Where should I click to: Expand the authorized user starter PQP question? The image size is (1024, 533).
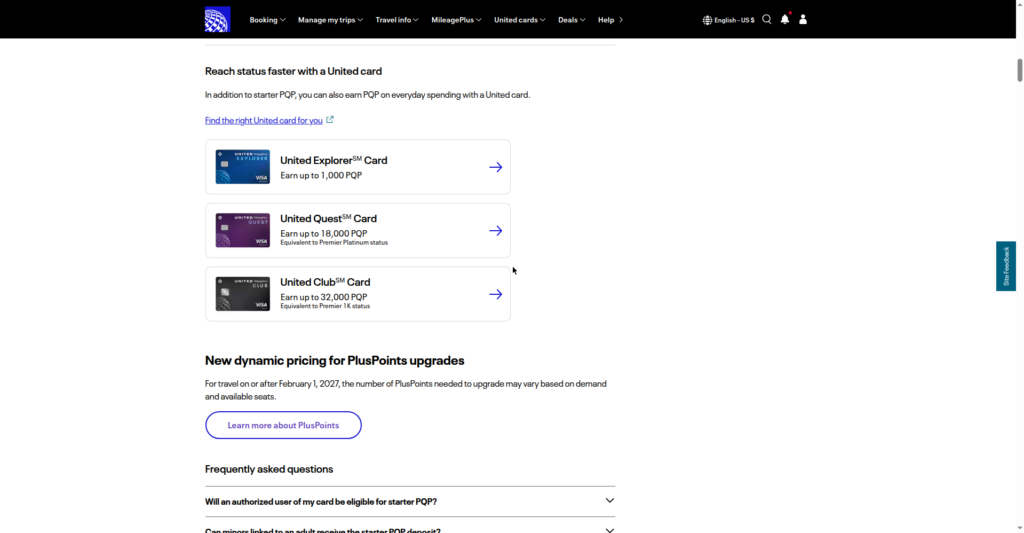(410, 502)
